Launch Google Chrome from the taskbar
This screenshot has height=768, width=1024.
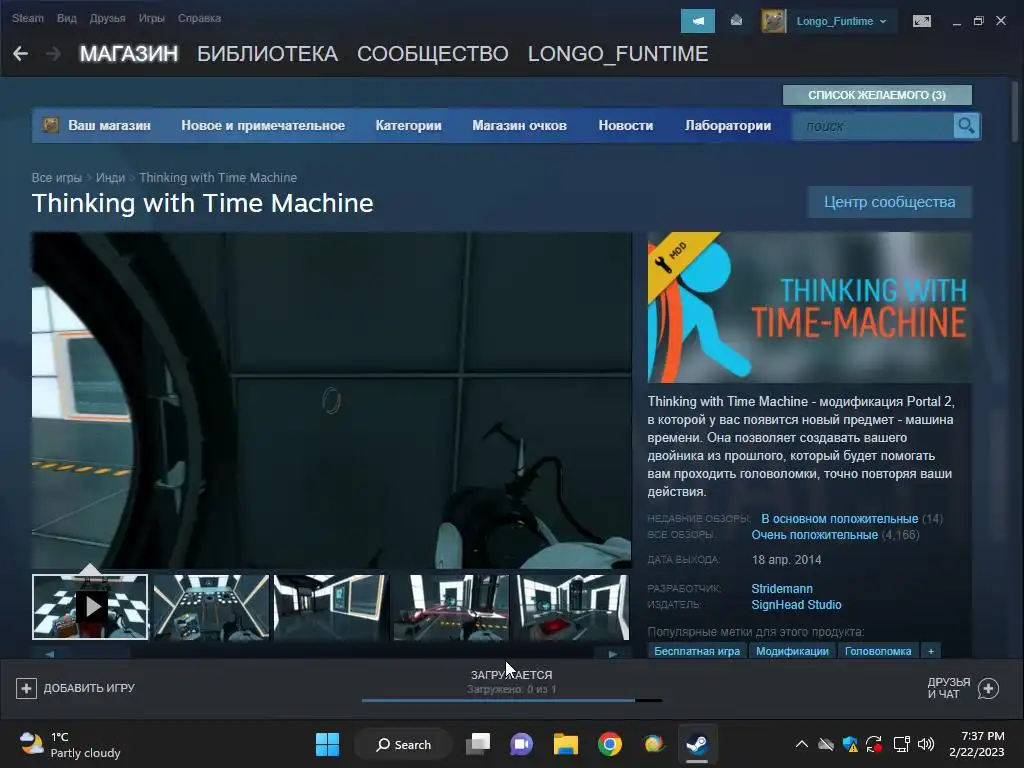(x=609, y=744)
